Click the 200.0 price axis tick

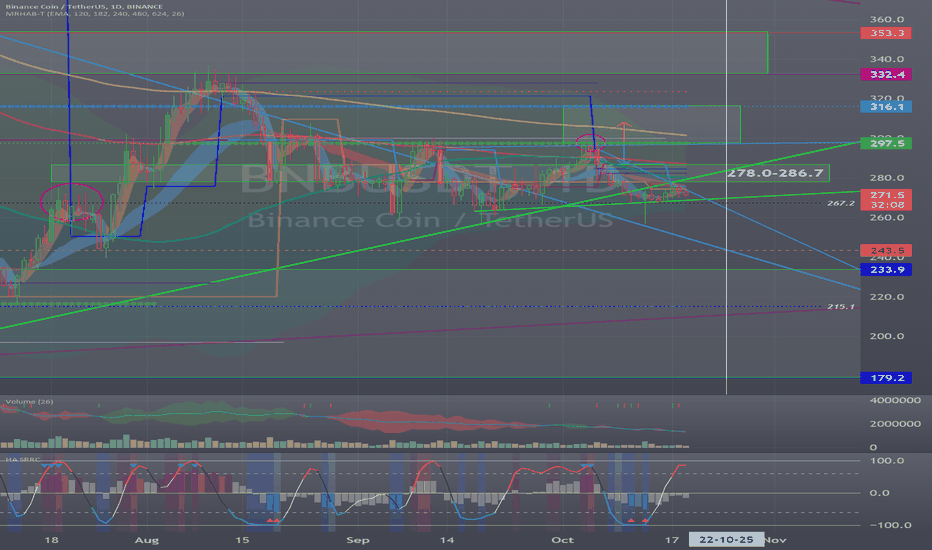coord(887,336)
